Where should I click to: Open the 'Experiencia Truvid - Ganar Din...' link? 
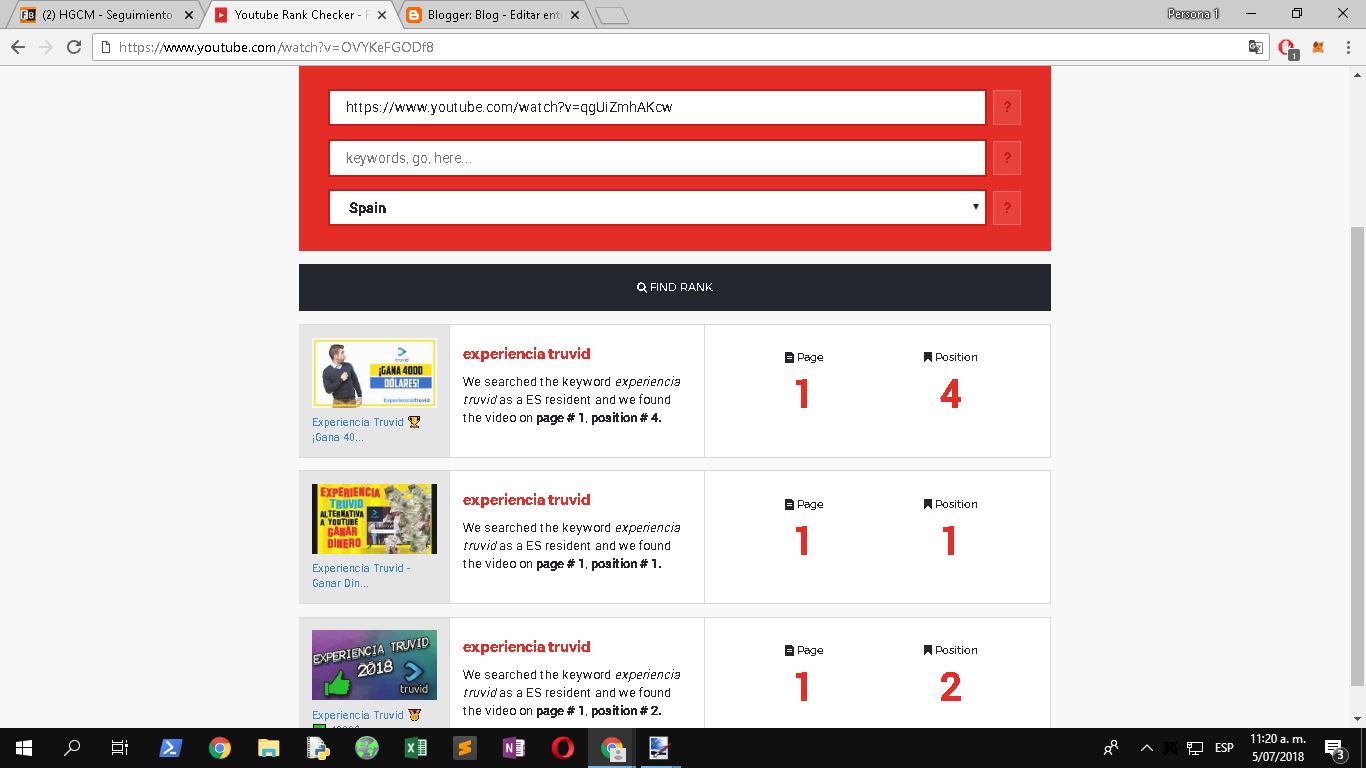coord(360,575)
